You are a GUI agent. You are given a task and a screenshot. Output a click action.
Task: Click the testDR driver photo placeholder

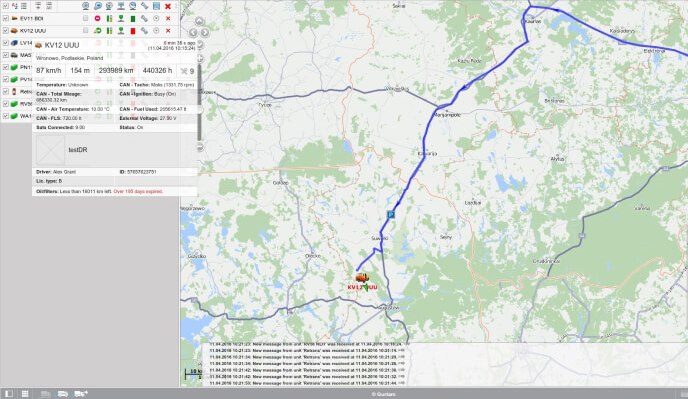coord(50,150)
